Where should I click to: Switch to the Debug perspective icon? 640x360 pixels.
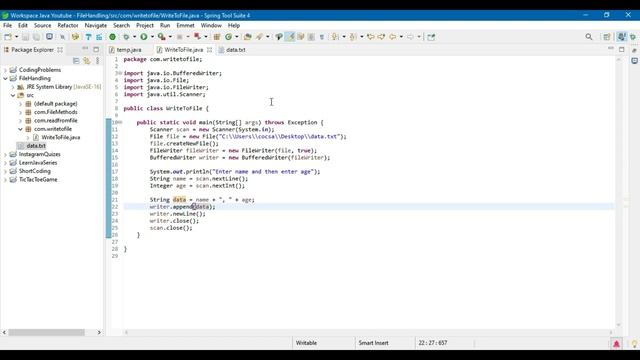click(633, 37)
